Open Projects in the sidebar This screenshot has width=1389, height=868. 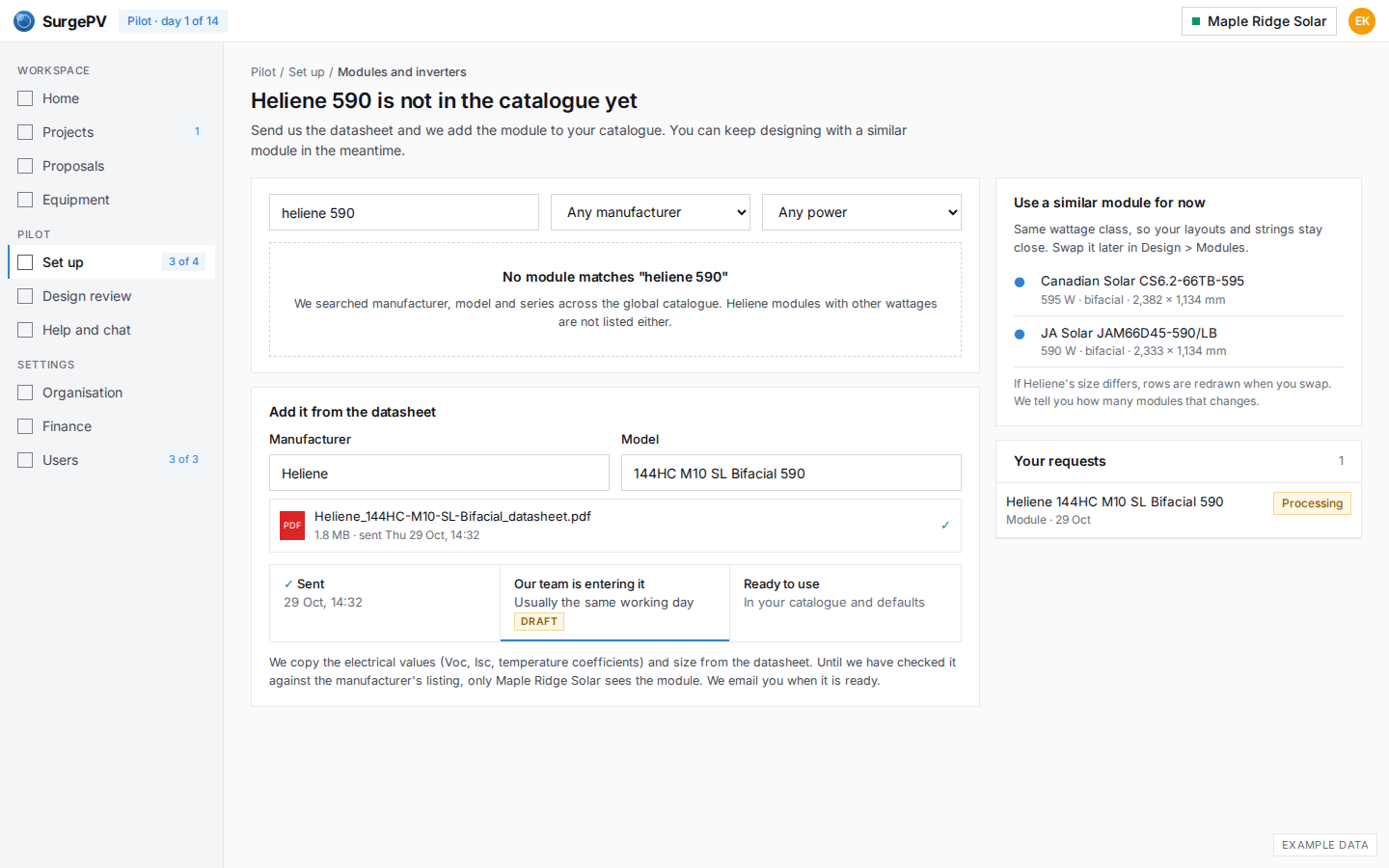(x=111, y=132)
